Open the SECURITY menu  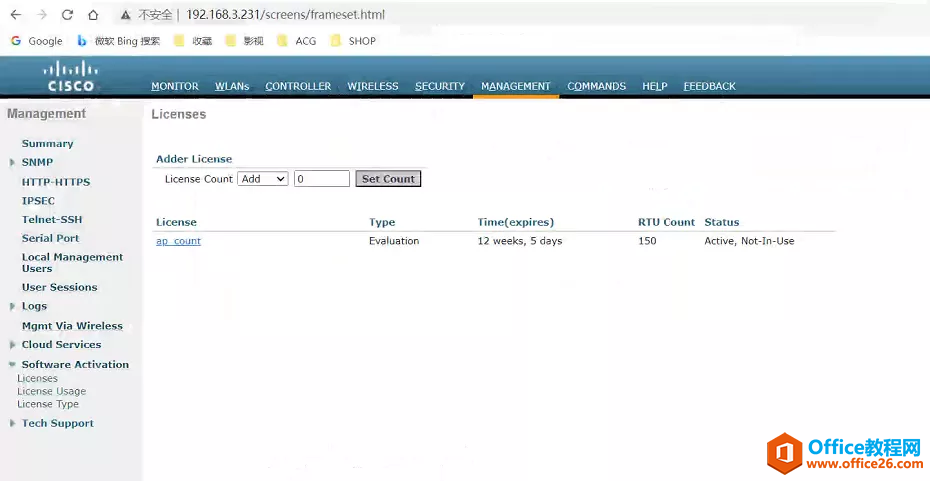pyautogui.click(x=440, y=86)
